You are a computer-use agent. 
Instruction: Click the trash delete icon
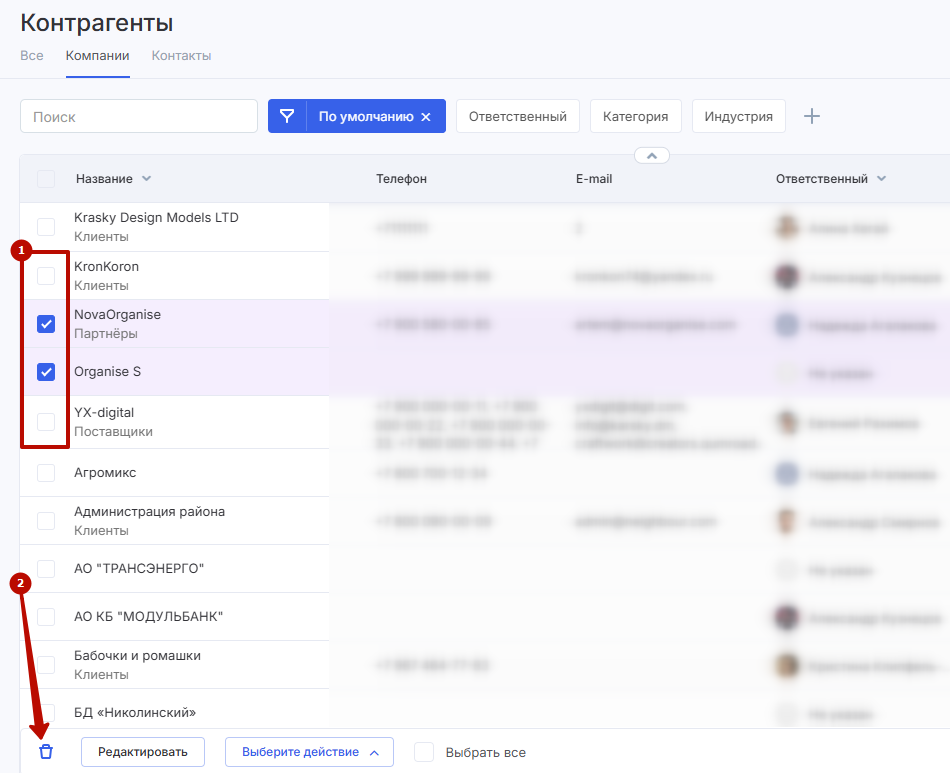(x=46, y=752)
